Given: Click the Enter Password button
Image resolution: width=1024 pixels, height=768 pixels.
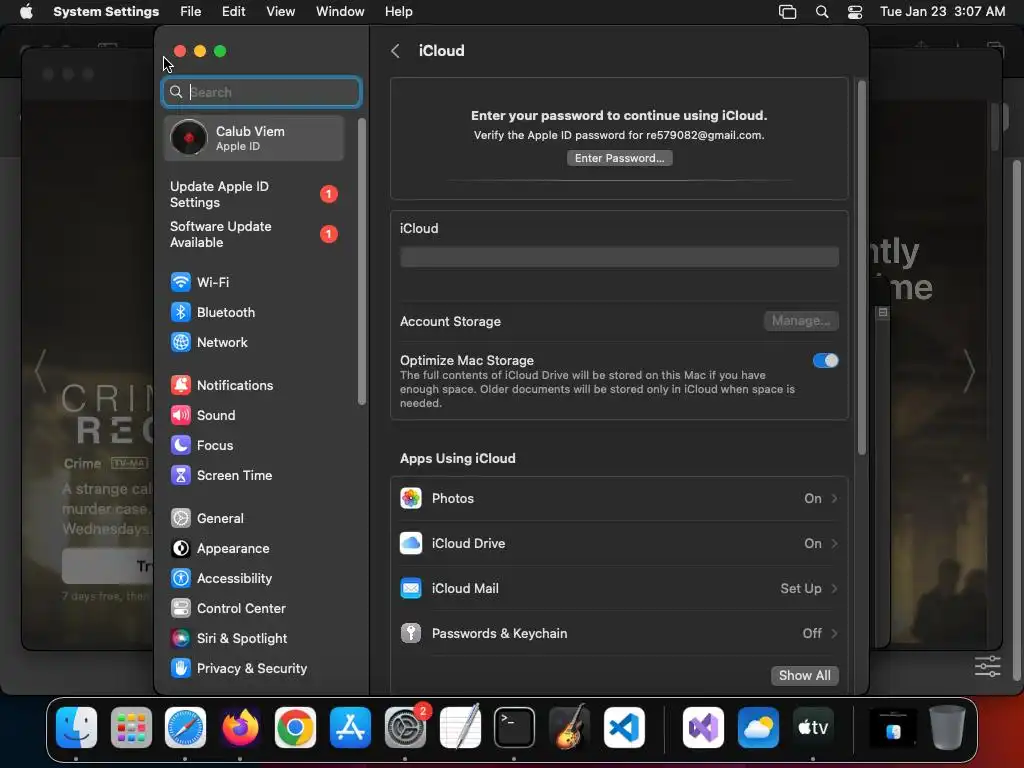Looking at the screenshot, I should coord(619,158).
